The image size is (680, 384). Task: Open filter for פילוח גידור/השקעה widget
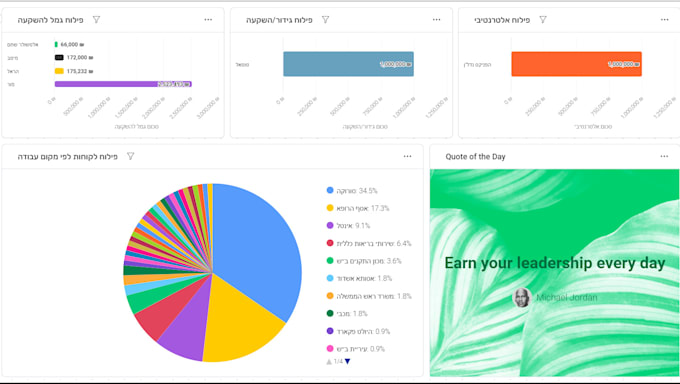coord(325,20)
